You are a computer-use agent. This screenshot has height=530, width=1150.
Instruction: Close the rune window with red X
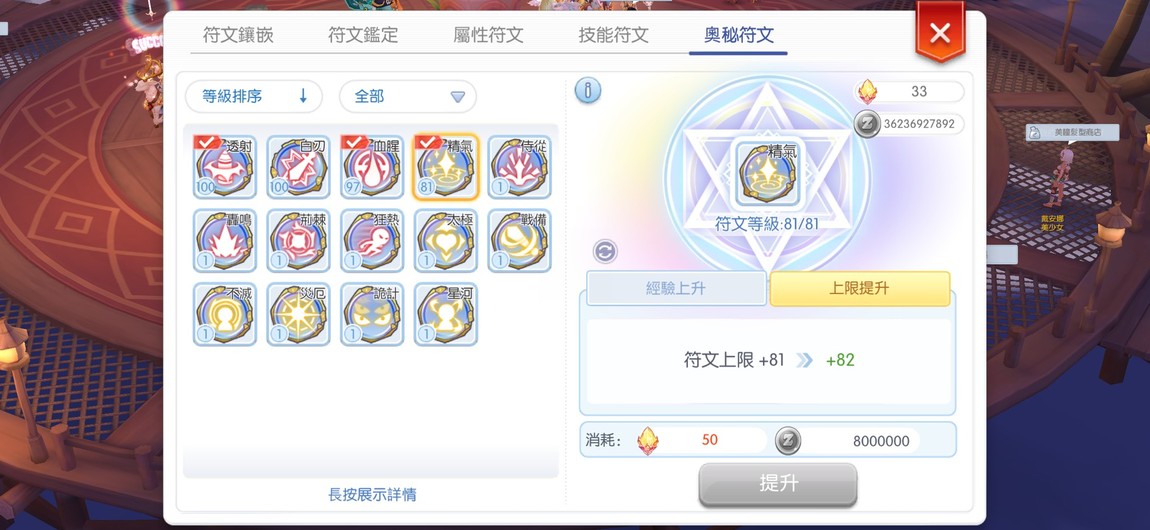coord(940,32)
